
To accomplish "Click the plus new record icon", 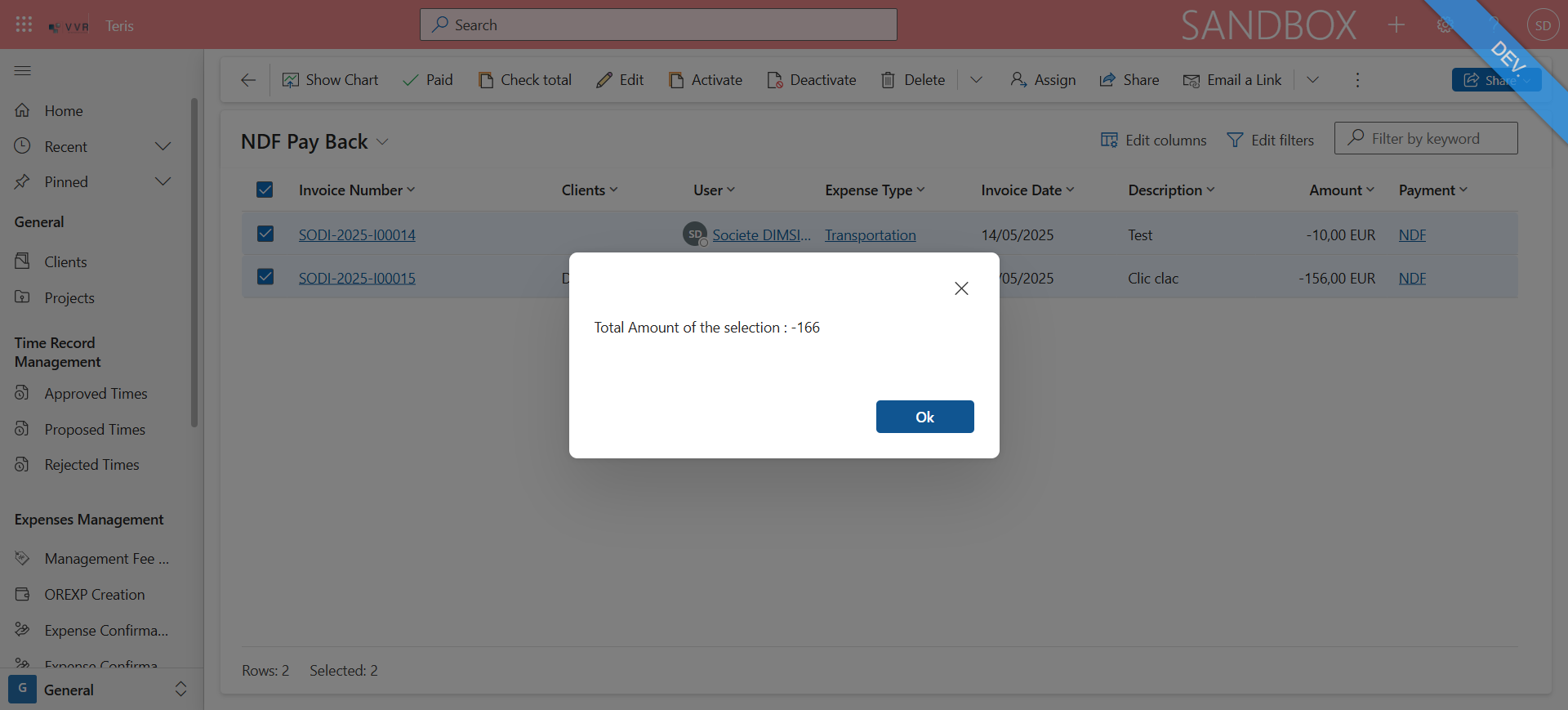I will tap(1396, 25).
